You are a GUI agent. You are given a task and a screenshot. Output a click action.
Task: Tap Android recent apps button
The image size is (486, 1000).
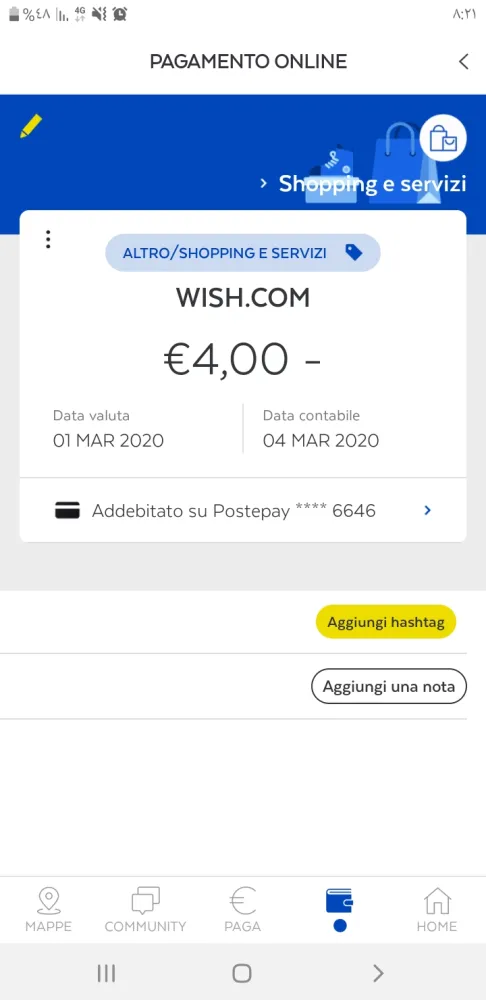tap(107, 973)
